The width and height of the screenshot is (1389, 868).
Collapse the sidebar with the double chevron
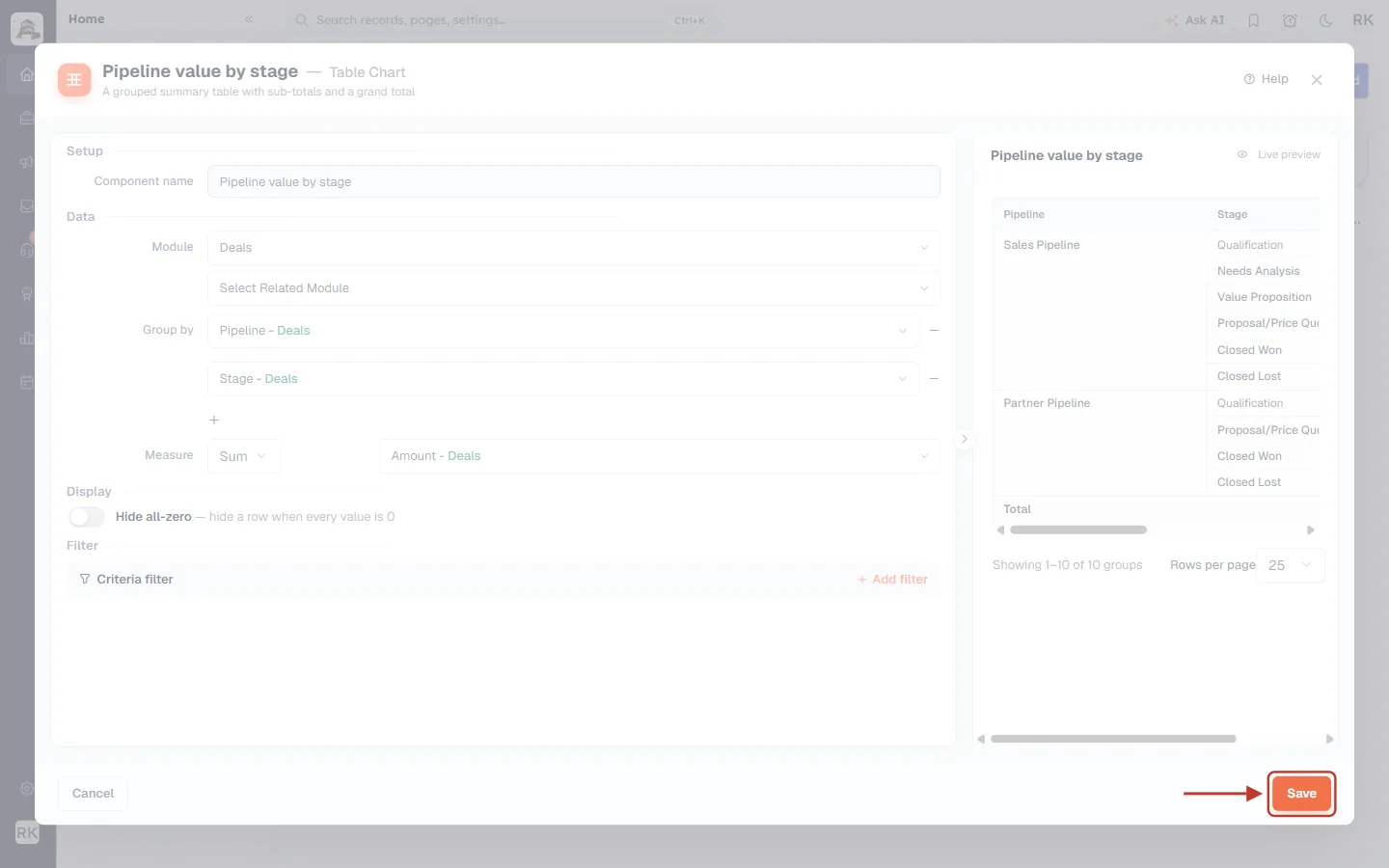pyautogui.click(x=249, y=19)
